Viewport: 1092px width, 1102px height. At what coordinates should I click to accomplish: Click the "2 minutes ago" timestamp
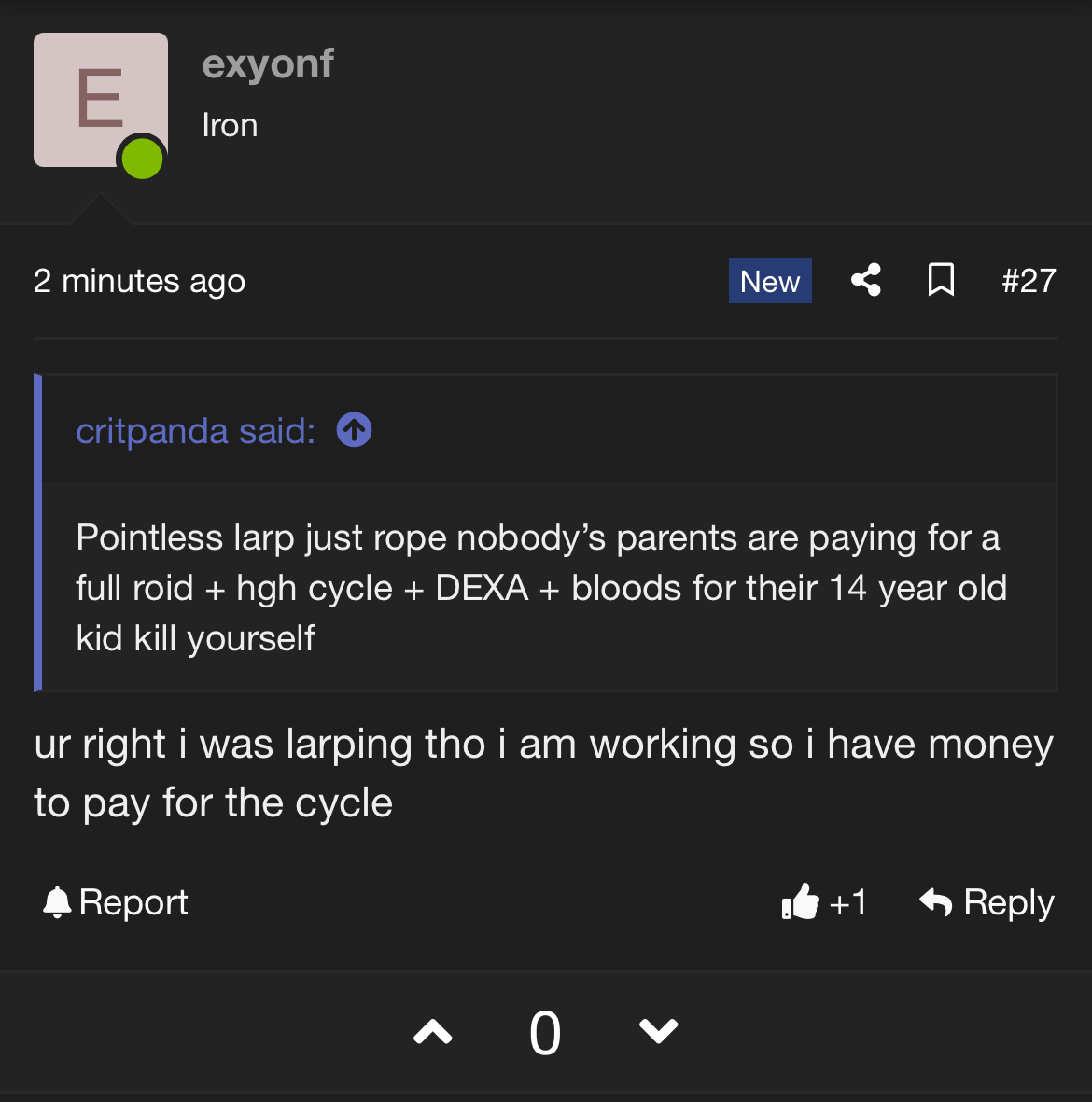tap(140, 281)
